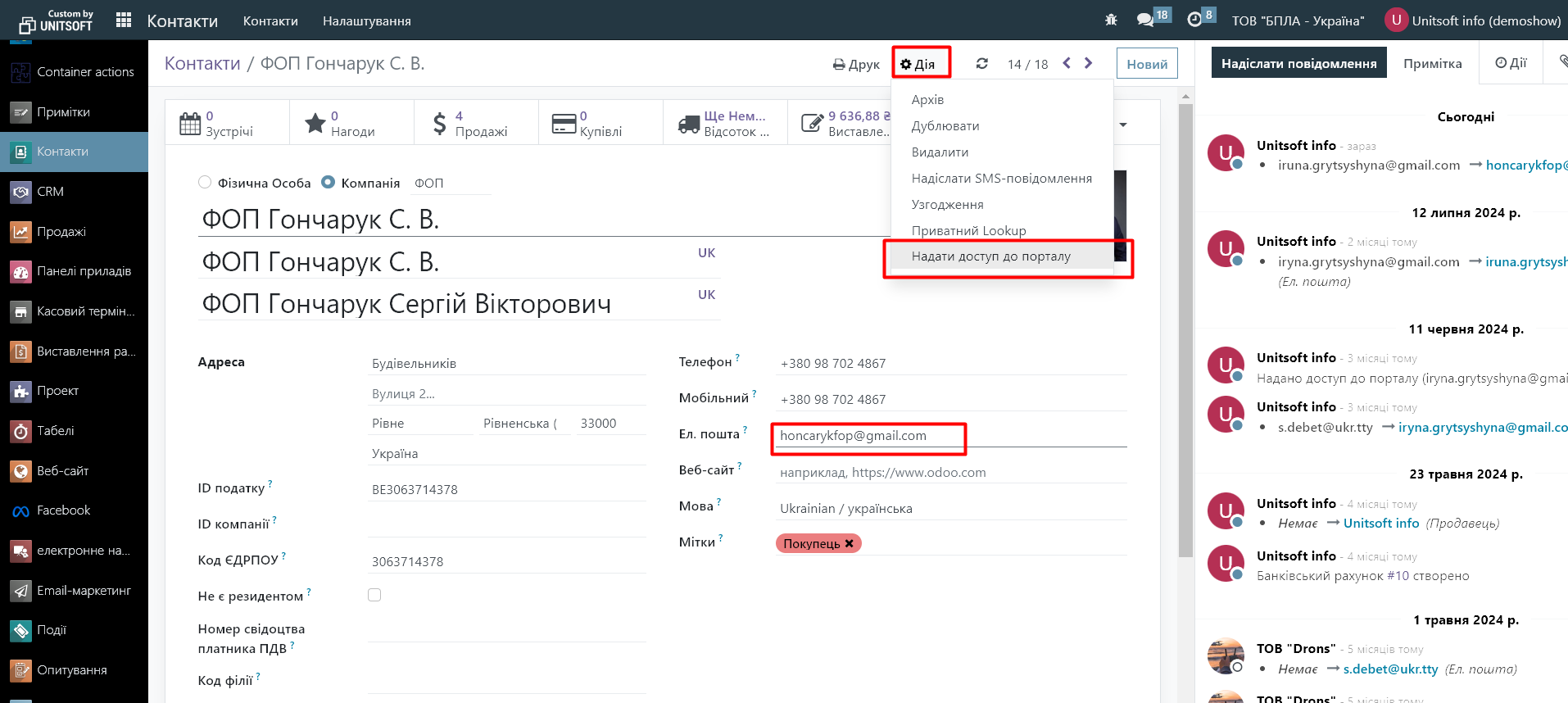The width and height of the screenshot is (1568, 703).
Task: Open the Мова language dropdown field
Action: click(x=950, y=508)
